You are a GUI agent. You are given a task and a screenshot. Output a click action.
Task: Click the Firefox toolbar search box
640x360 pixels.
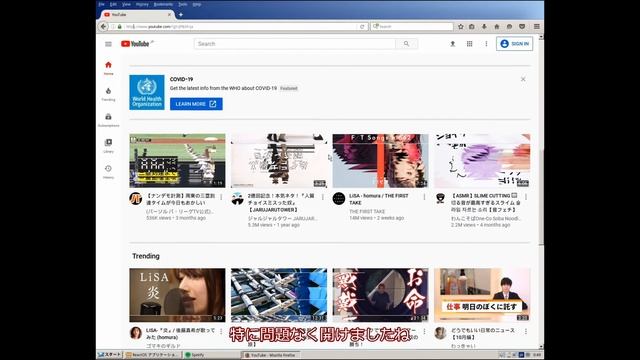412,27
